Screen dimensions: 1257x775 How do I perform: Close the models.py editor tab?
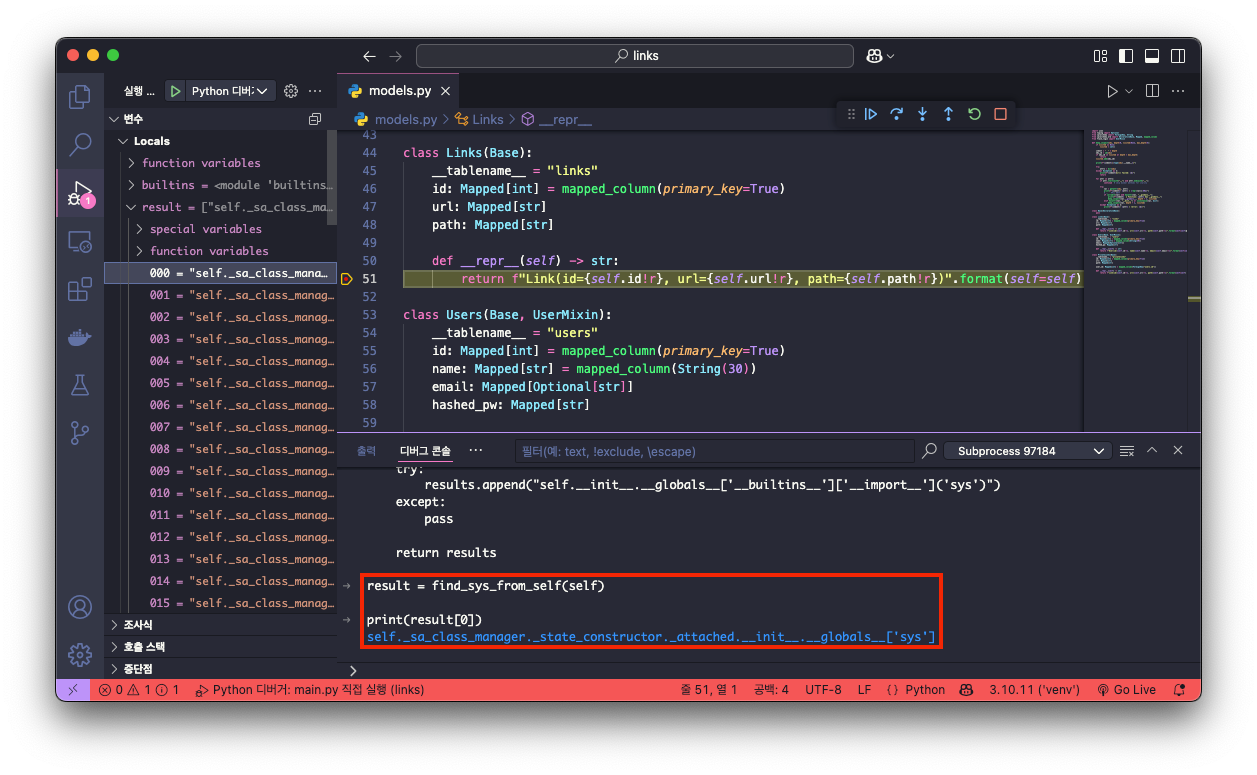(445, 91)
